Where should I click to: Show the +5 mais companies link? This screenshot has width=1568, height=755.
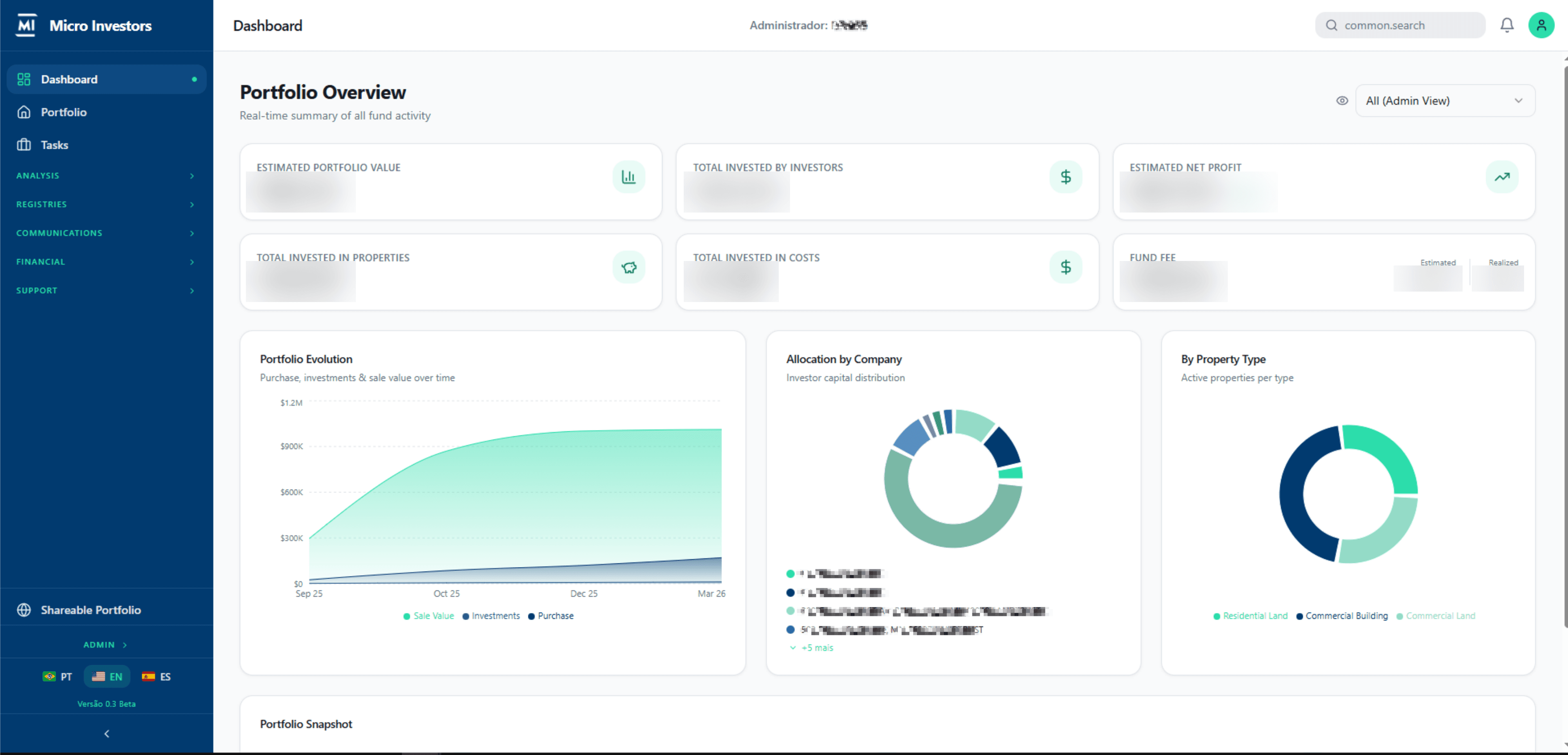(811, 647)
